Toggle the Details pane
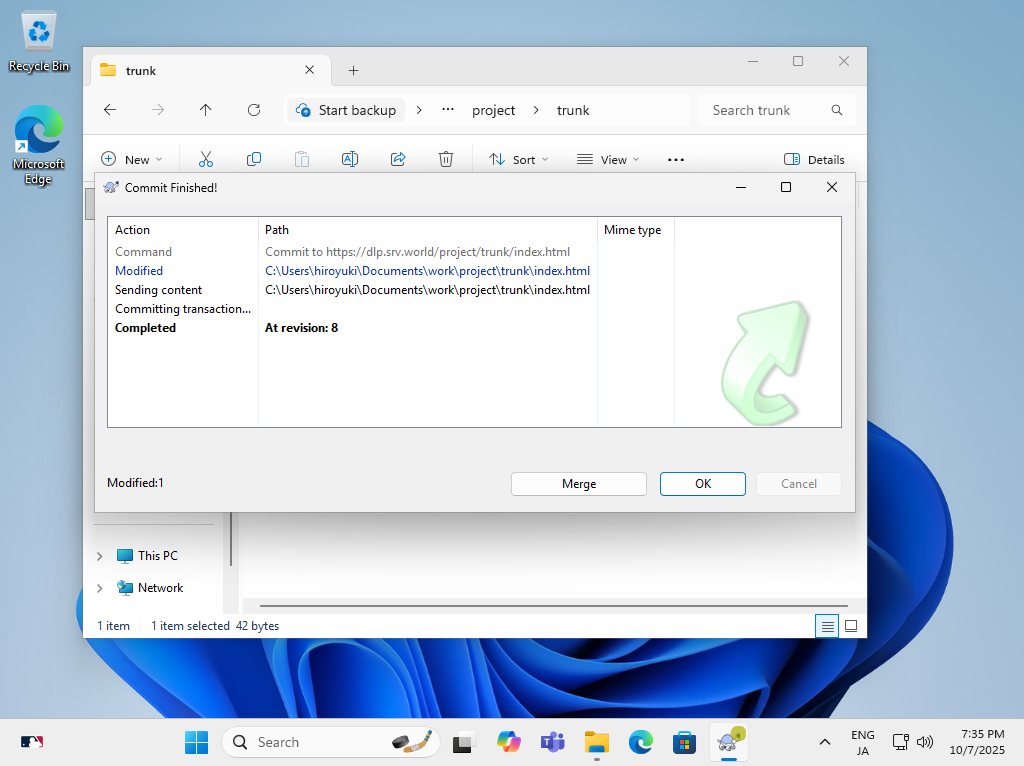The width and height of the screenshot is (1024, 766). pos(814,159)
